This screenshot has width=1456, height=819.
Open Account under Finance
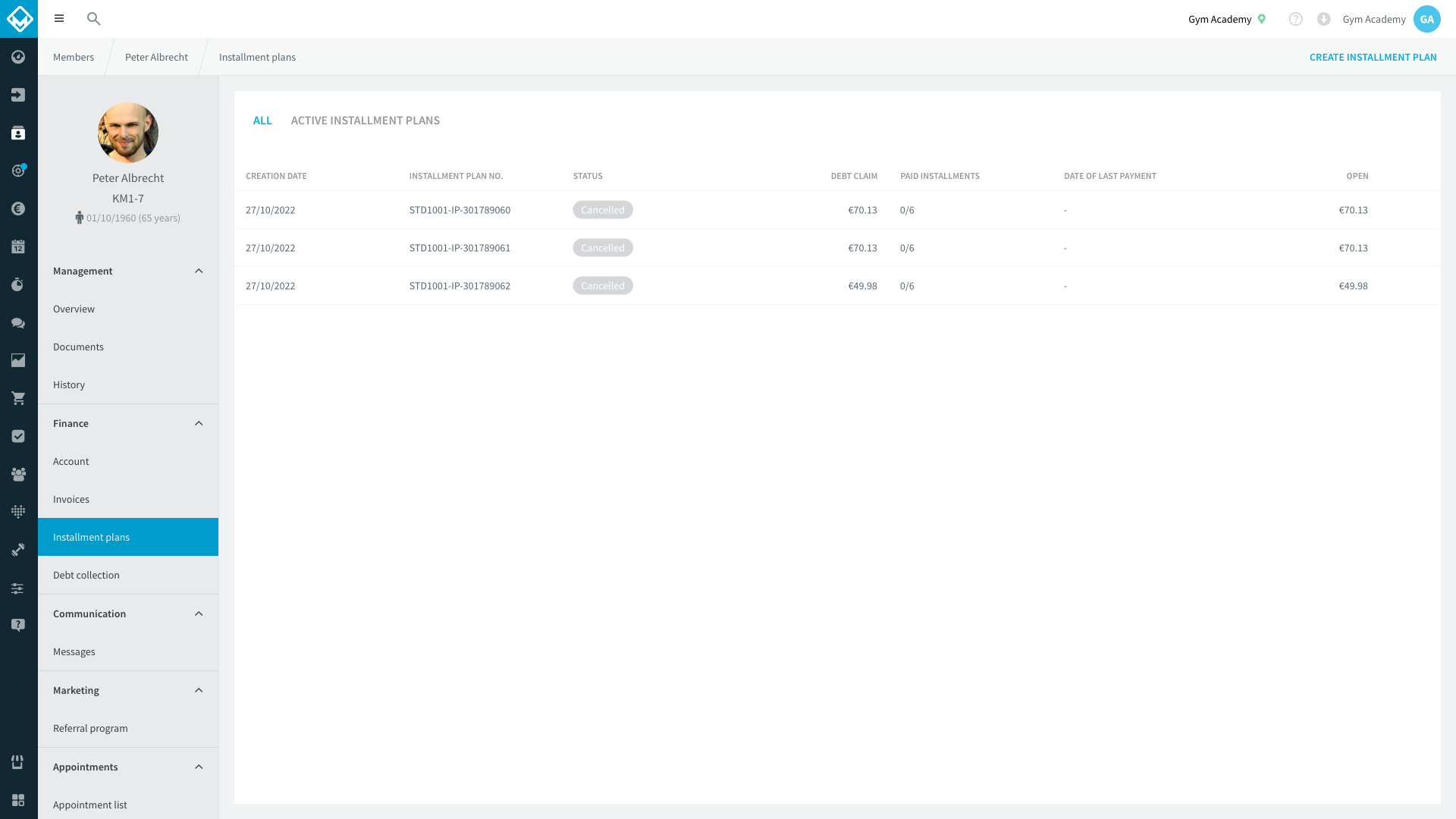128,461
